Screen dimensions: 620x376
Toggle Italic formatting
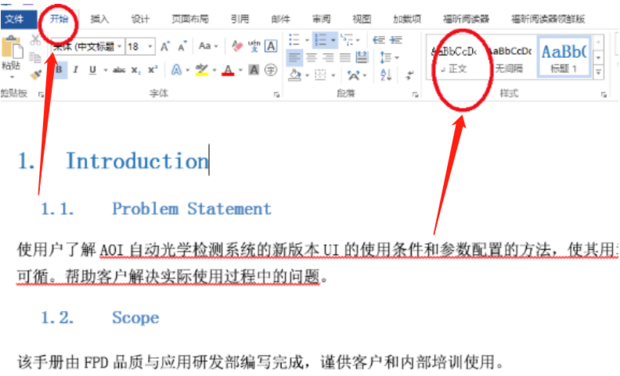[76, 70]
